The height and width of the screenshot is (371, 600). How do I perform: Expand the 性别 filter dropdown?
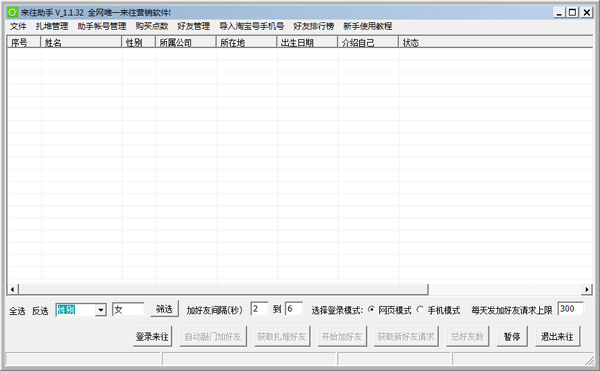101,310
